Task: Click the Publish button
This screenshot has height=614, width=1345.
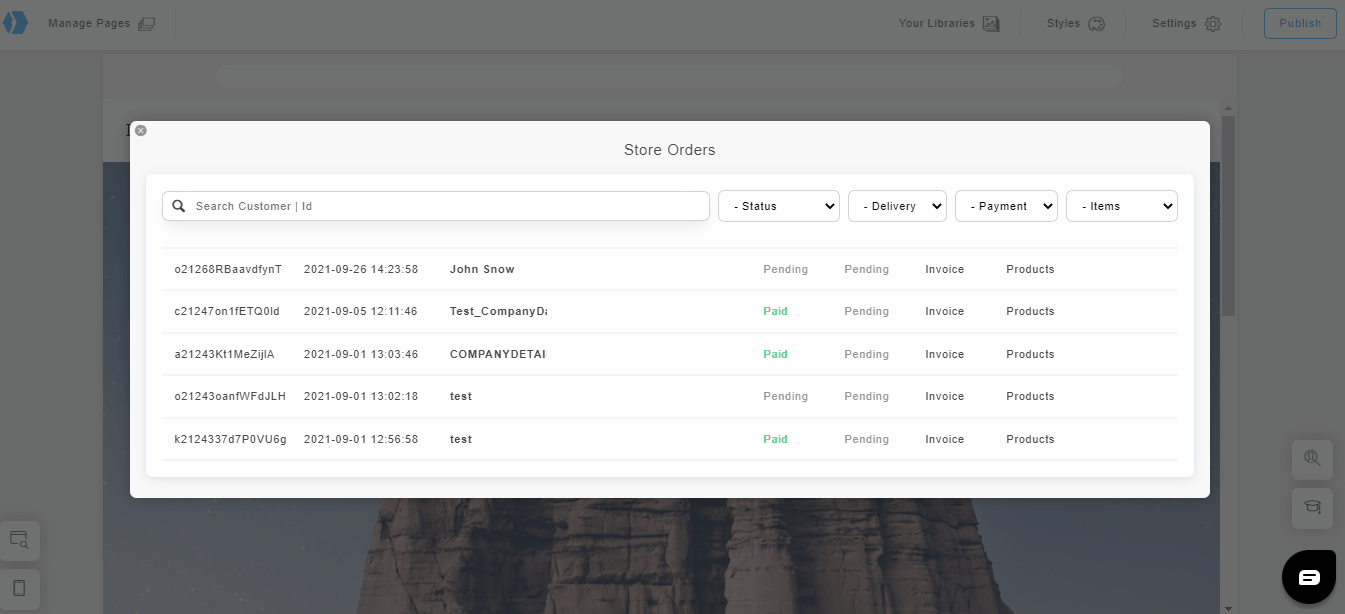Action: coord(1300,23)
